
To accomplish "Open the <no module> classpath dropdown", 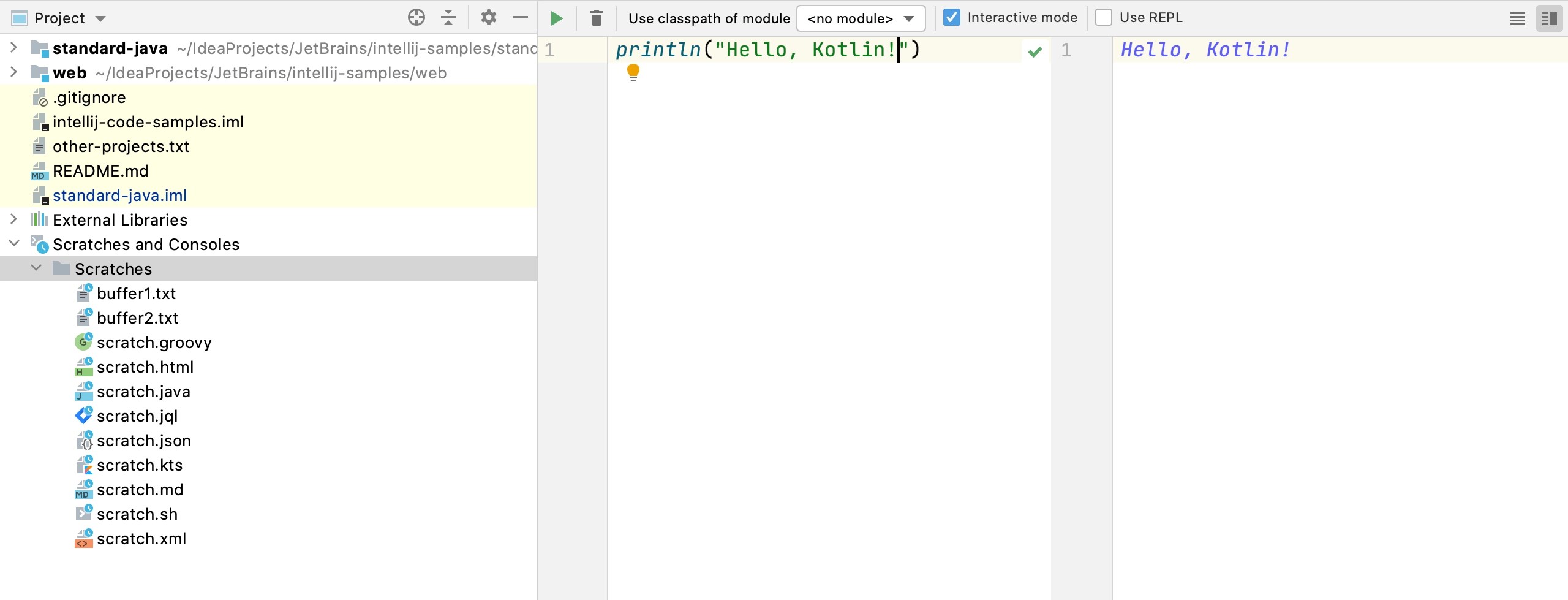I will 860,18.
